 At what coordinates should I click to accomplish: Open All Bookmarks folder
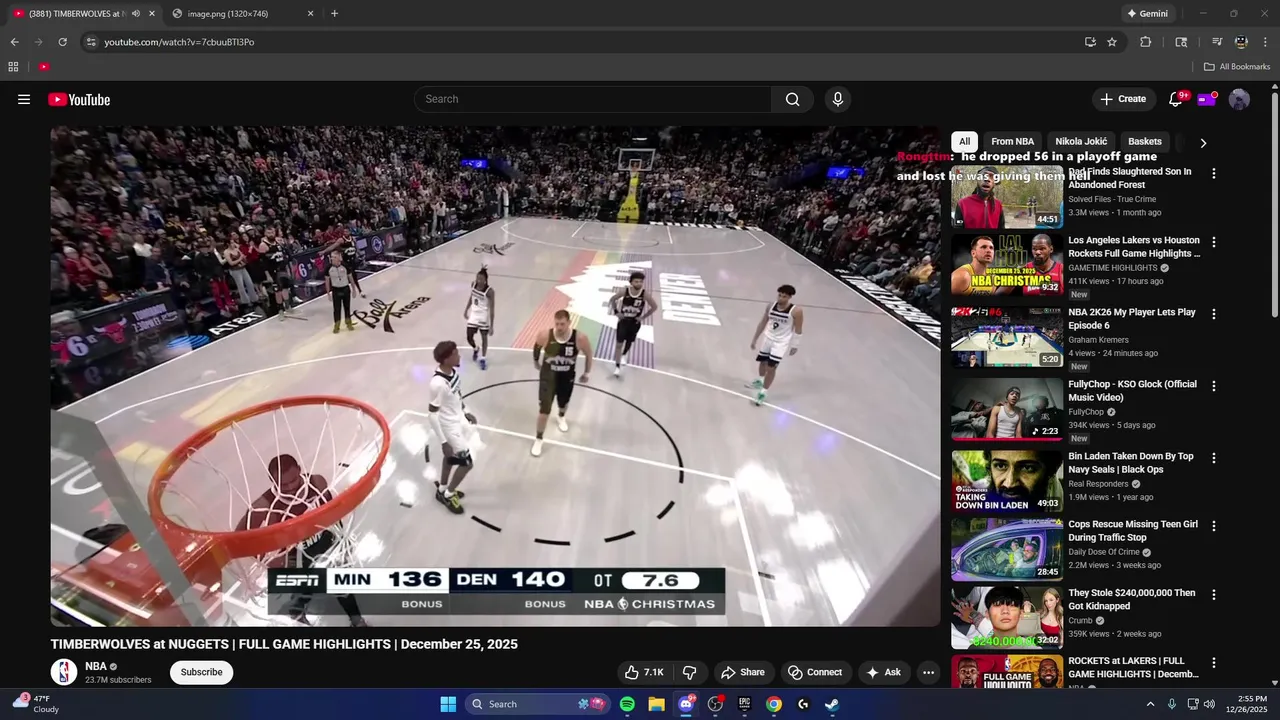(x=1236, y=67)
